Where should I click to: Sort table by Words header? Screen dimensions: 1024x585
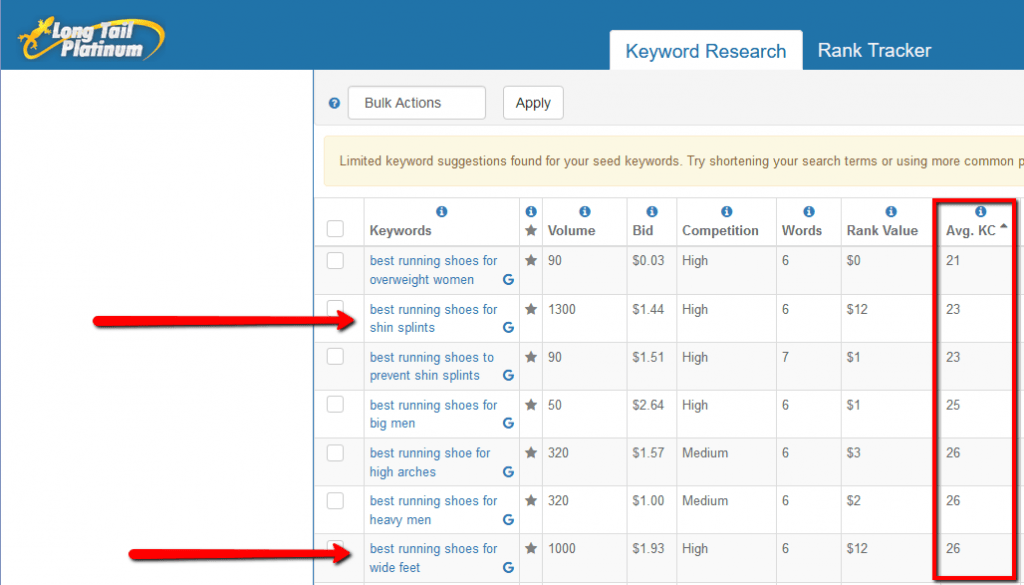802,230
